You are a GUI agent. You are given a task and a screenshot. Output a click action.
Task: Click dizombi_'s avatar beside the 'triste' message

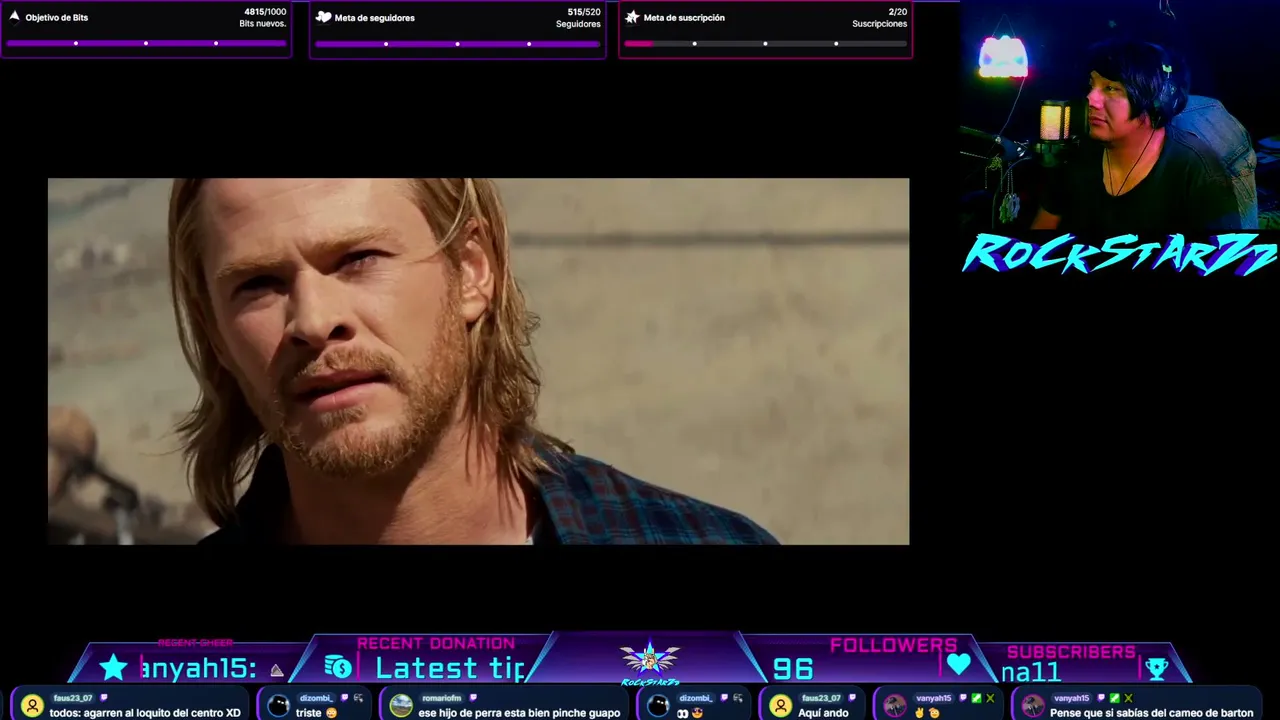(279, 706)
